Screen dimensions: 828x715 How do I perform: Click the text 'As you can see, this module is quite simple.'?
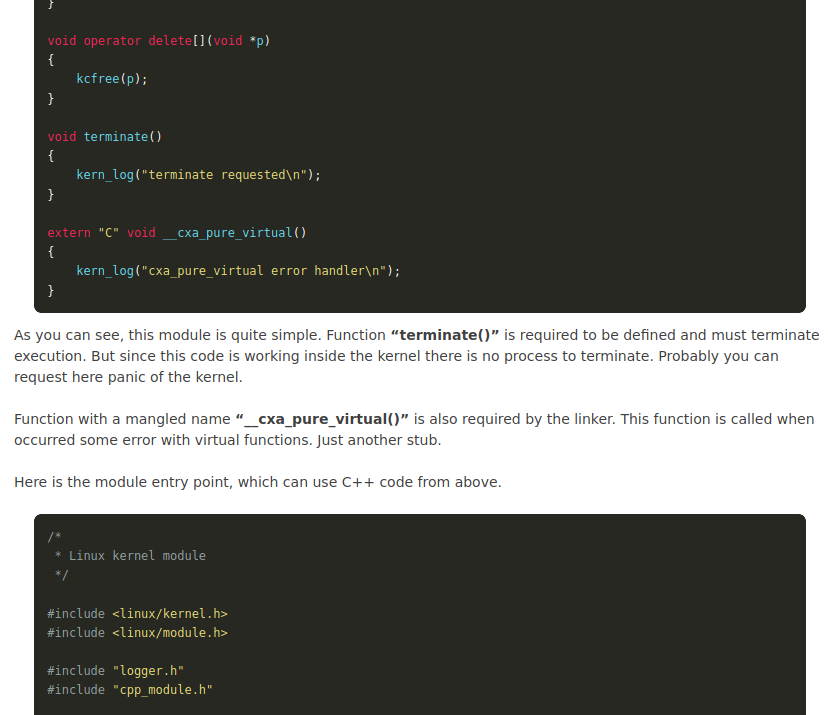168,335
